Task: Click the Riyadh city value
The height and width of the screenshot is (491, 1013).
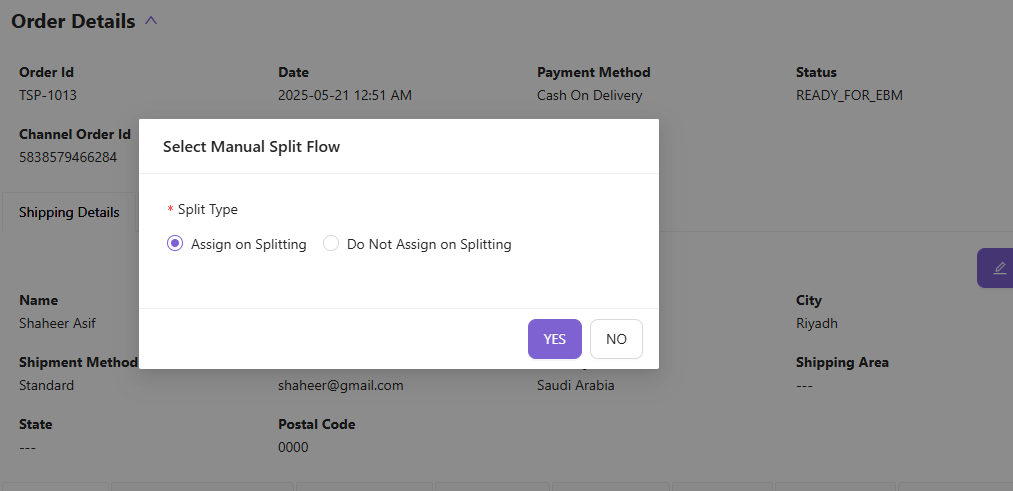Action: (816, 324)
